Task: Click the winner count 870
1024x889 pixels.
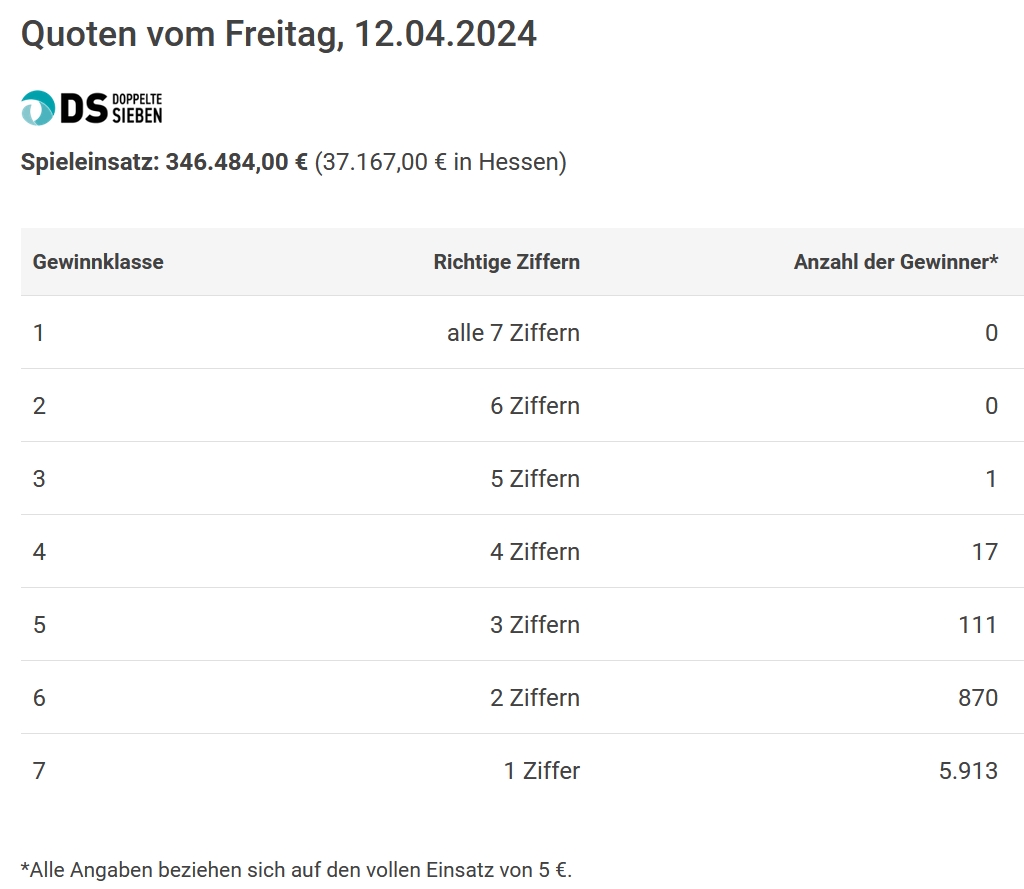Action: 978,698
